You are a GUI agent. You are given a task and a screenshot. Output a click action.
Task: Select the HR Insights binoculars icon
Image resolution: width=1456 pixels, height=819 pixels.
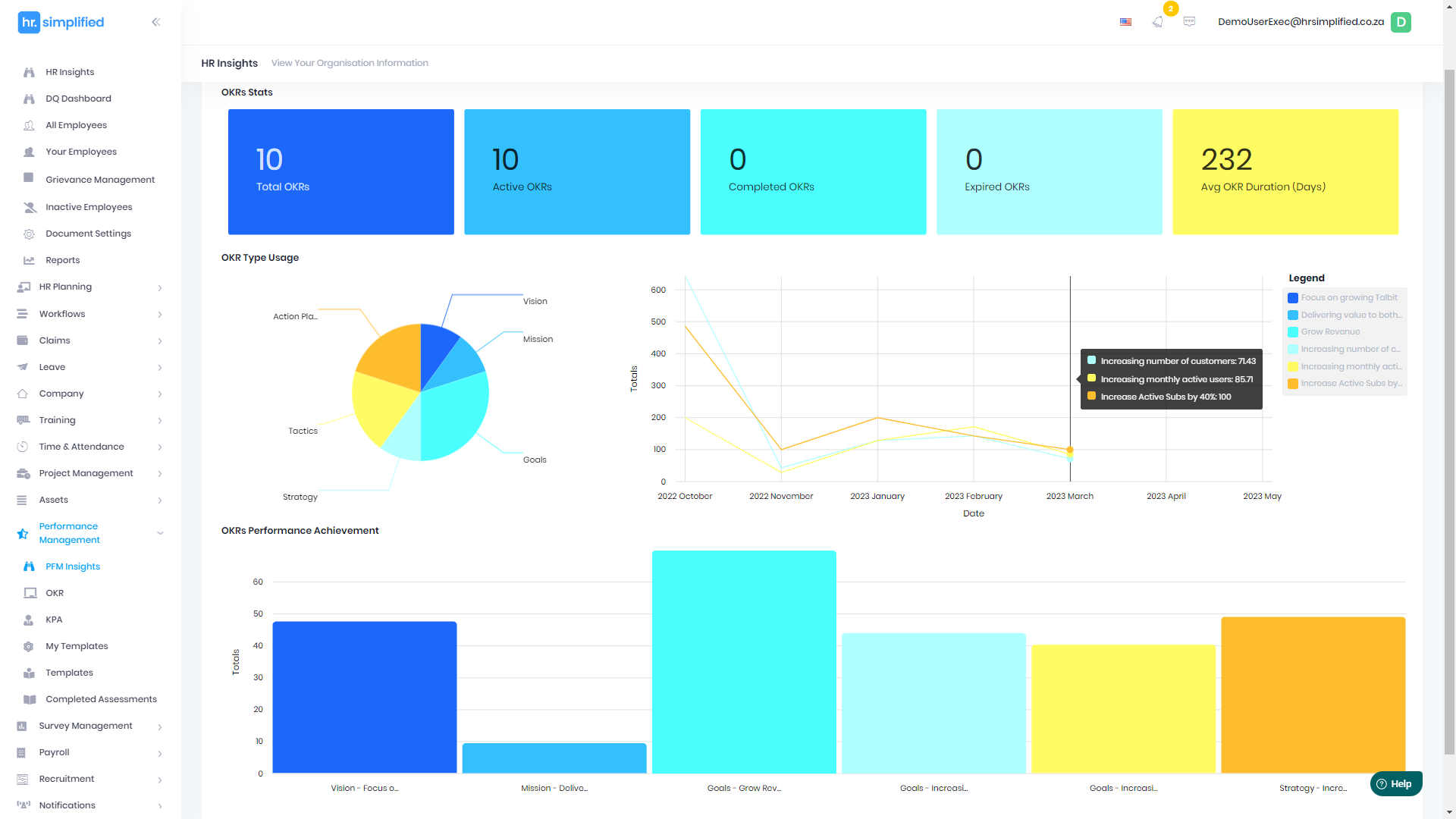tap(29, 71)
